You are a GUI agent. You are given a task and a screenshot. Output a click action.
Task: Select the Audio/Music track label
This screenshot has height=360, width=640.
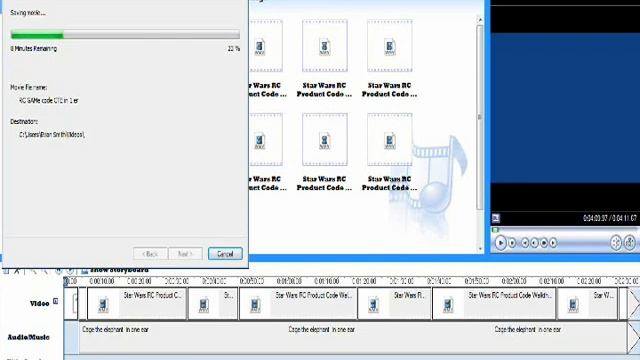pos(29,337)
